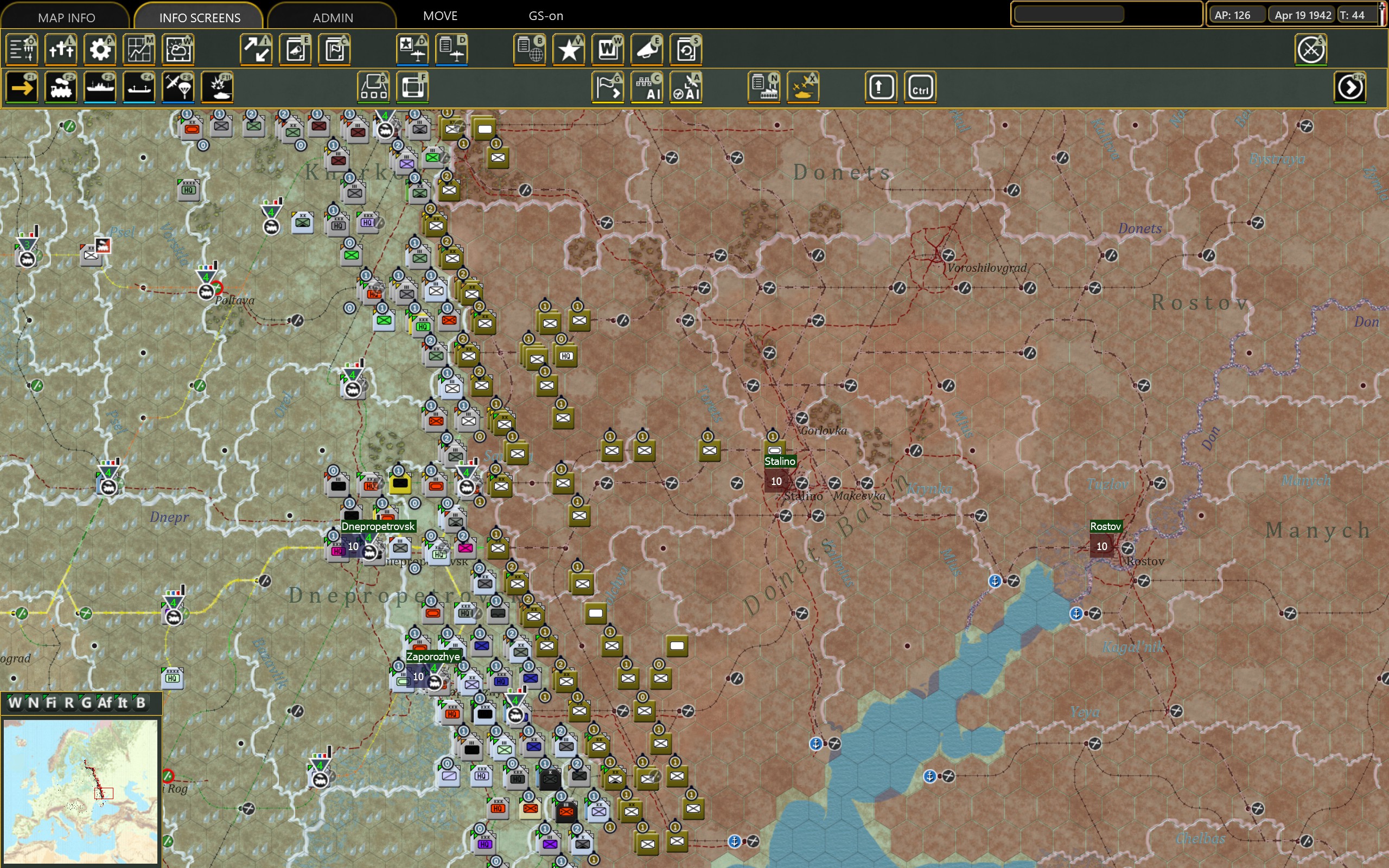The image size is (1389, 868).
Task: Toggle the Fi nation filter
Action: (51, 703)
